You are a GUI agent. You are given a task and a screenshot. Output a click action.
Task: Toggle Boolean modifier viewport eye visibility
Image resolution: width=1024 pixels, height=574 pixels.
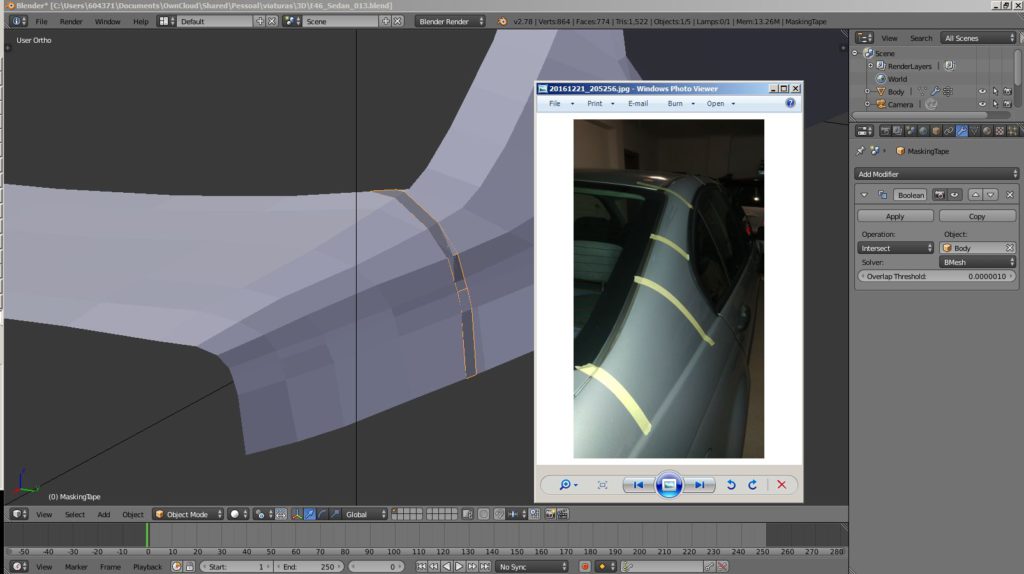point(954,195)
